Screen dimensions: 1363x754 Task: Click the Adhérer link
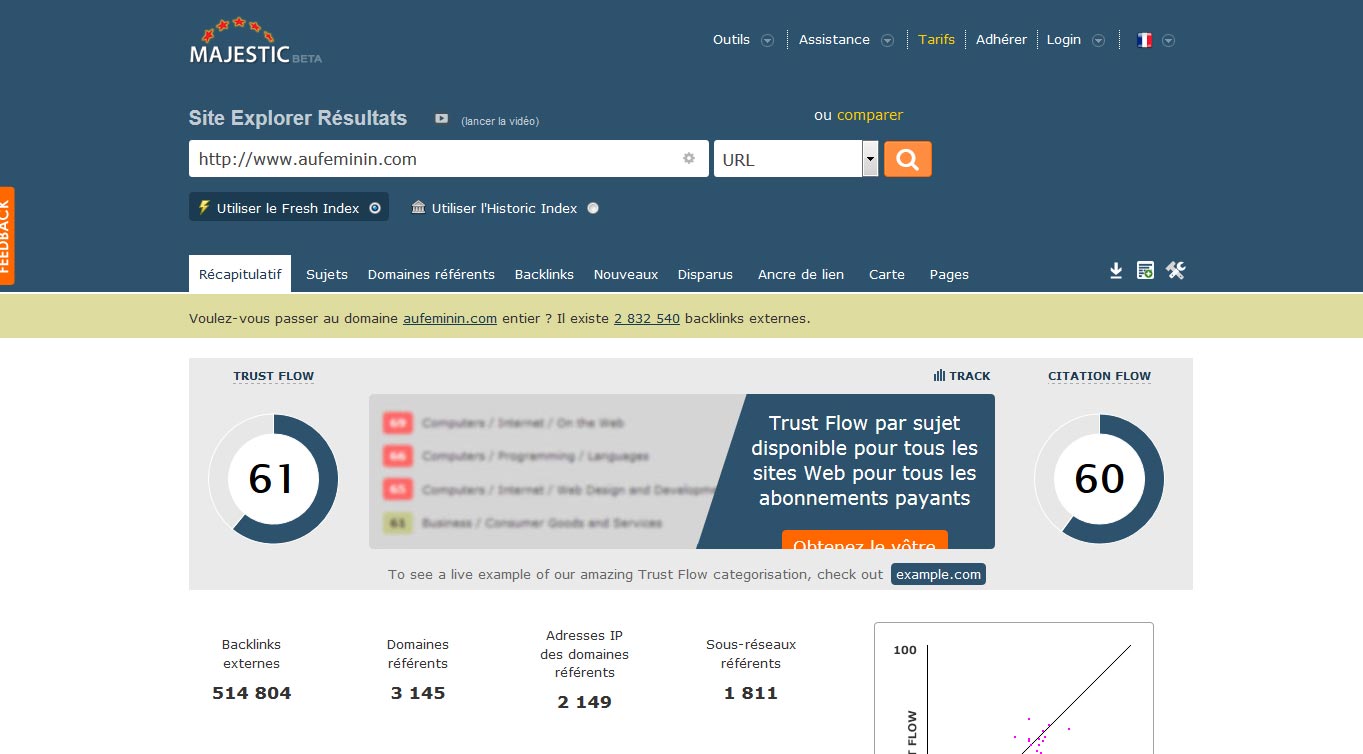click(x=1002, y=40)
